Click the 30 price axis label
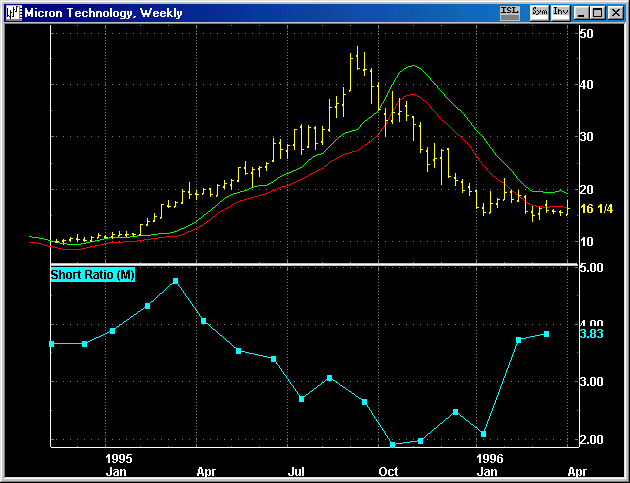 [587, 137]
